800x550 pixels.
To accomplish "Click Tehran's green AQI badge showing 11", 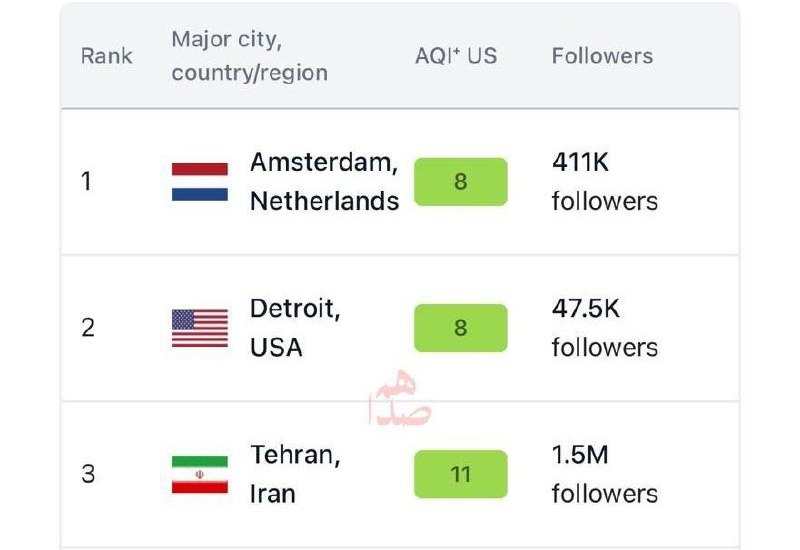I will click(460, 474).
